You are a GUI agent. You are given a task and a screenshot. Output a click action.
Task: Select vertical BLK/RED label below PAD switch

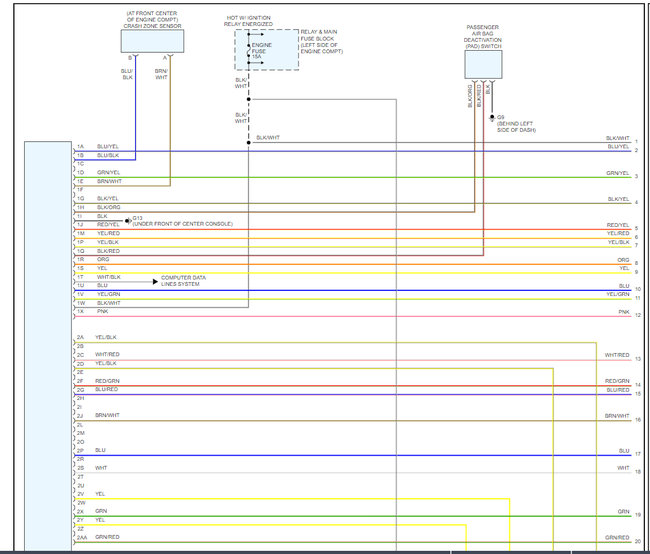tap(479, 96)
